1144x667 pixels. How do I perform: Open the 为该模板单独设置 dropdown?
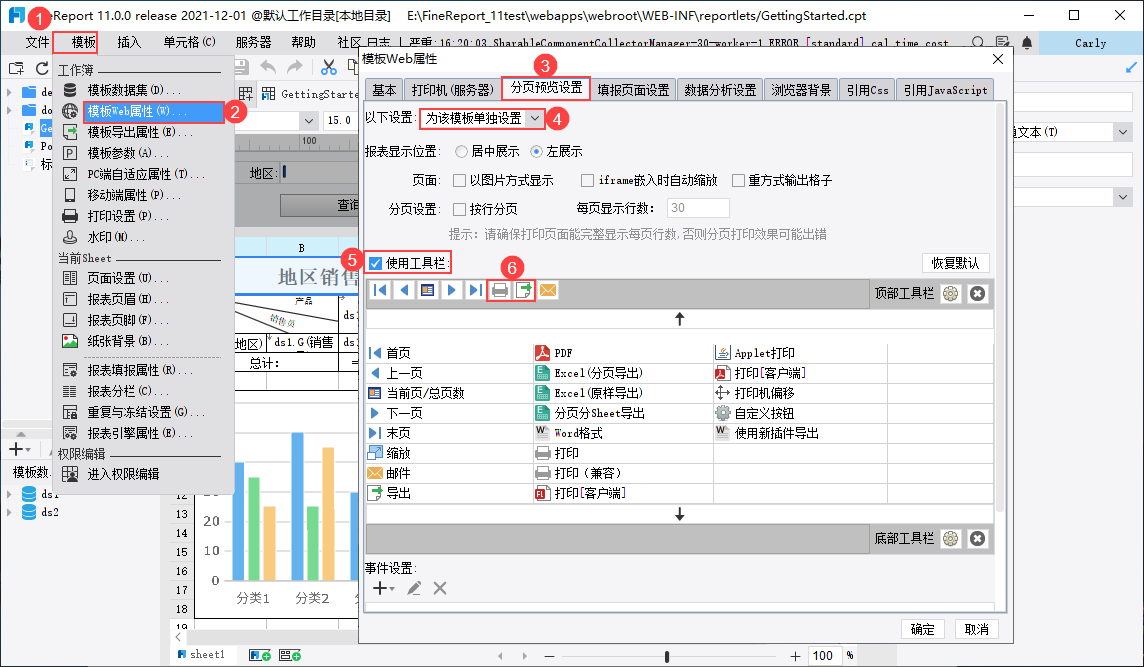pyautogui.click(x=482, y=118)
